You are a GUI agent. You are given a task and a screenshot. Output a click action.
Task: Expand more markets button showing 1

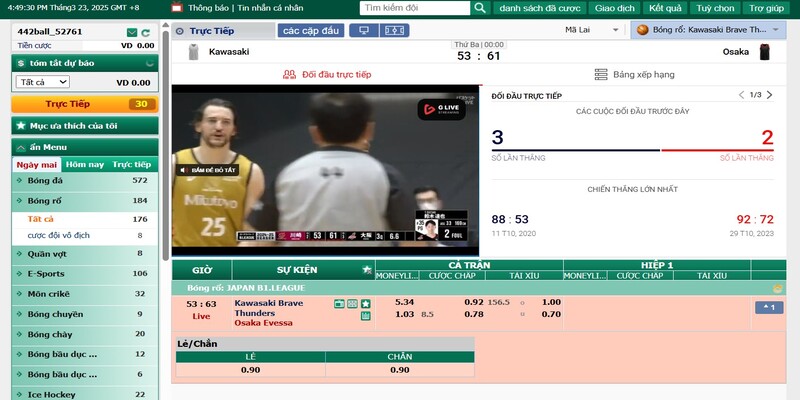tap(769, 308)
